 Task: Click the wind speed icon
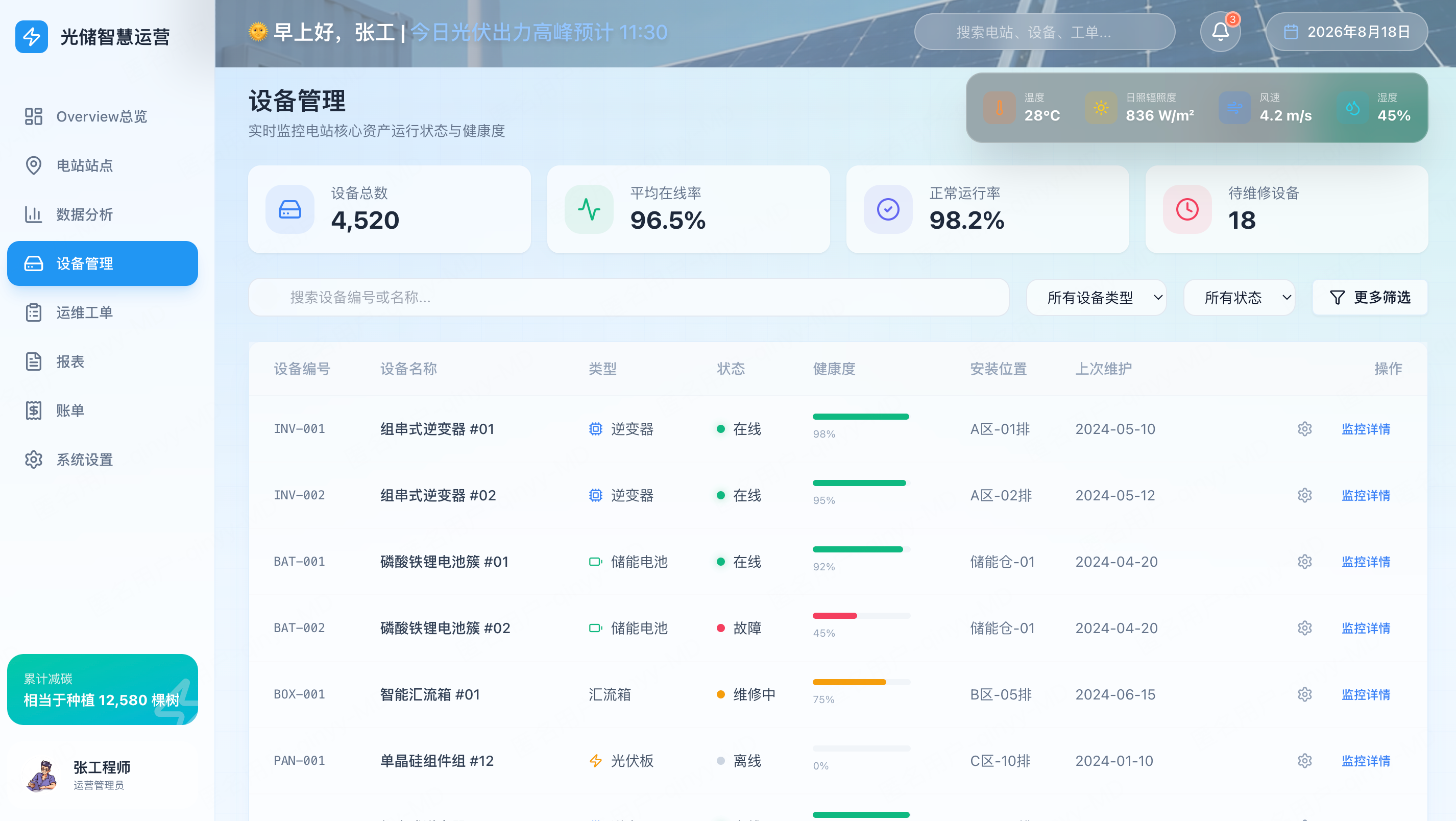pyautogui.click(x=1234, y=107)
